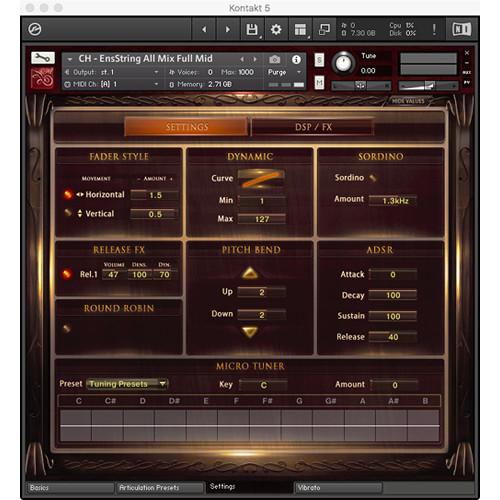Click the Sordino Amount 1.3kHz field

[x=393, y=201]
